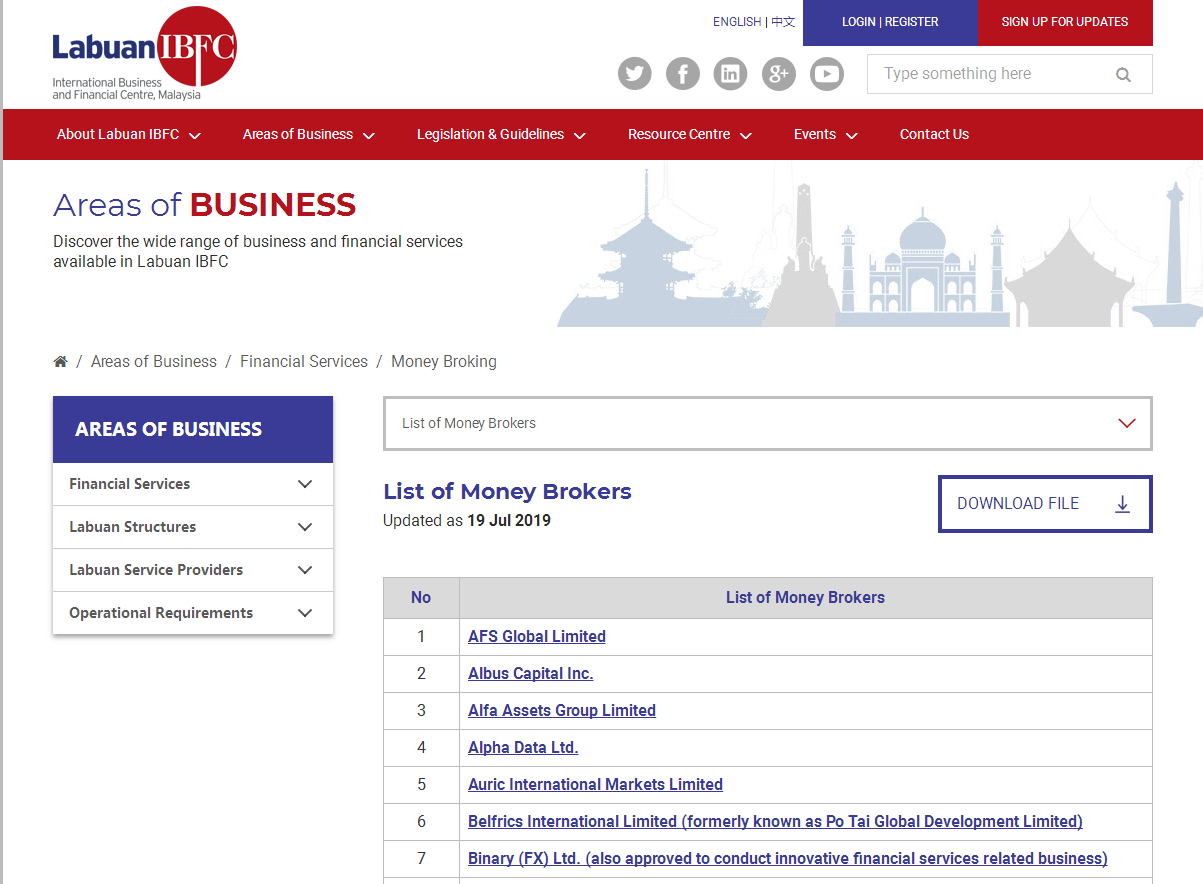Select Contact Us in navigation bar
The width and height of the screenshot is (1203, 884).
coord(934,134)
